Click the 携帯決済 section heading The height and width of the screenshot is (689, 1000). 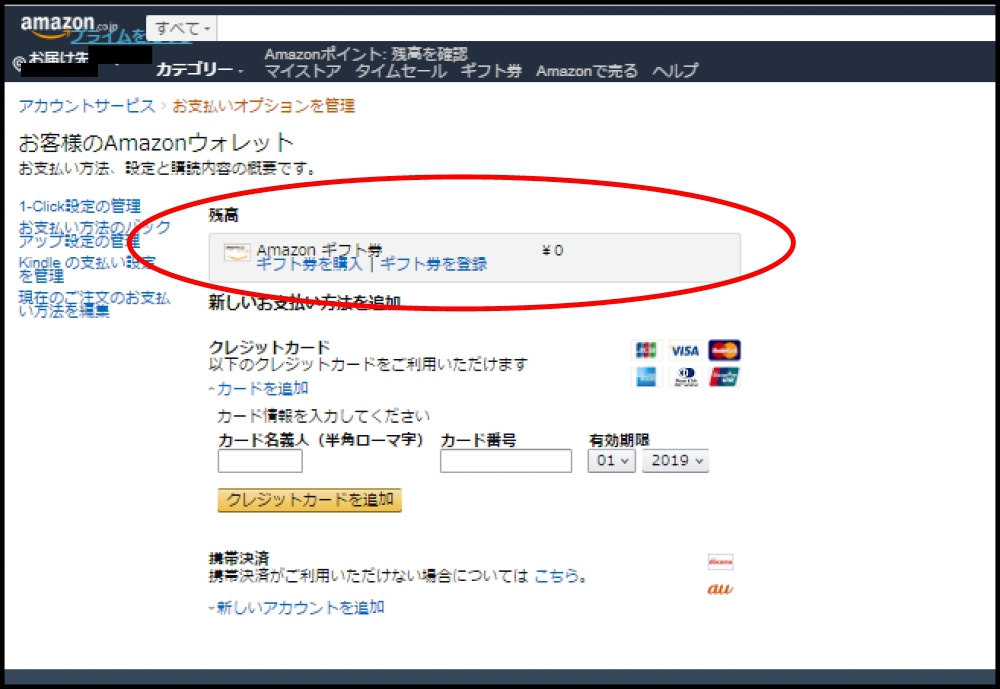pos(239,559)
